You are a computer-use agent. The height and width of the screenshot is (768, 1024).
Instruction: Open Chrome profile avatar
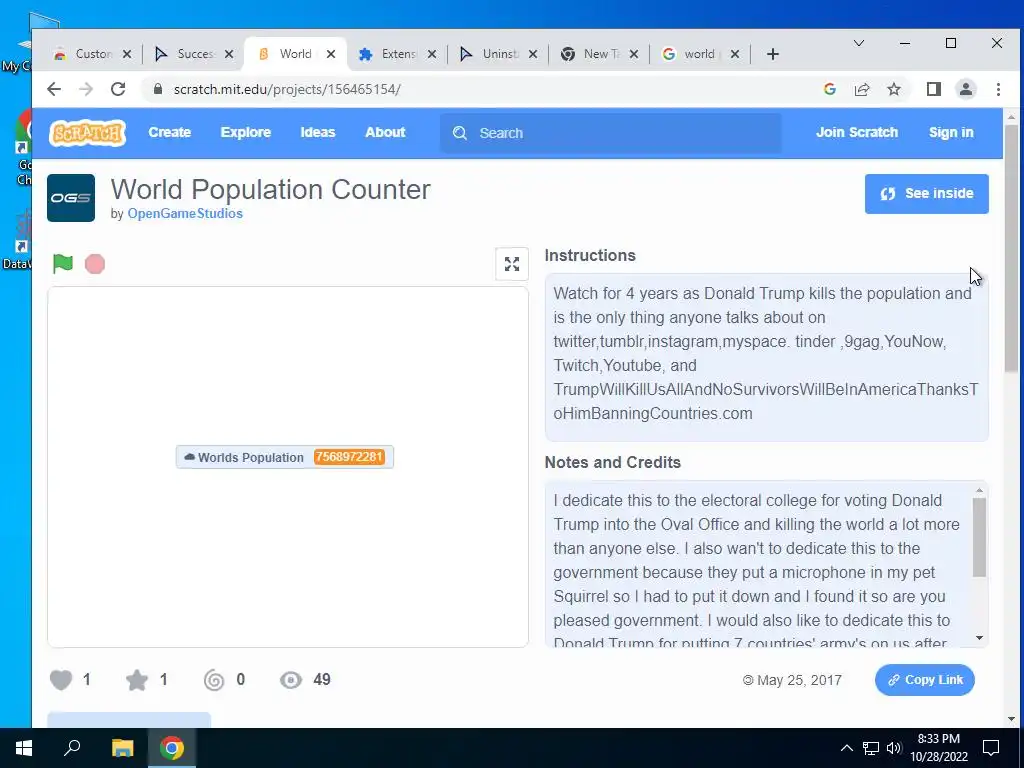tap(966, 89)
